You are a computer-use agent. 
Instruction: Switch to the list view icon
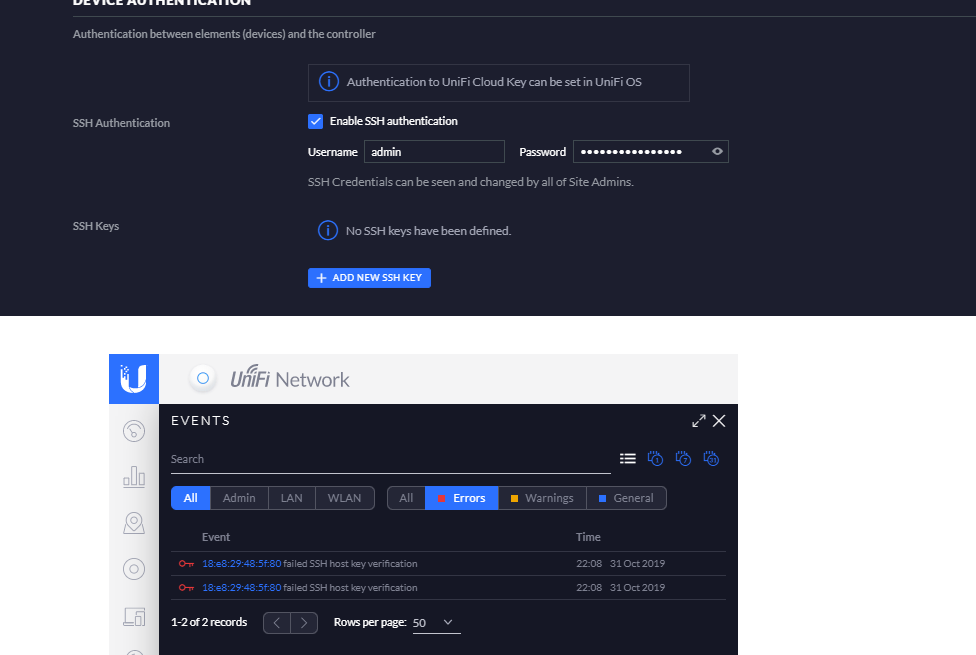coord(628,459)
